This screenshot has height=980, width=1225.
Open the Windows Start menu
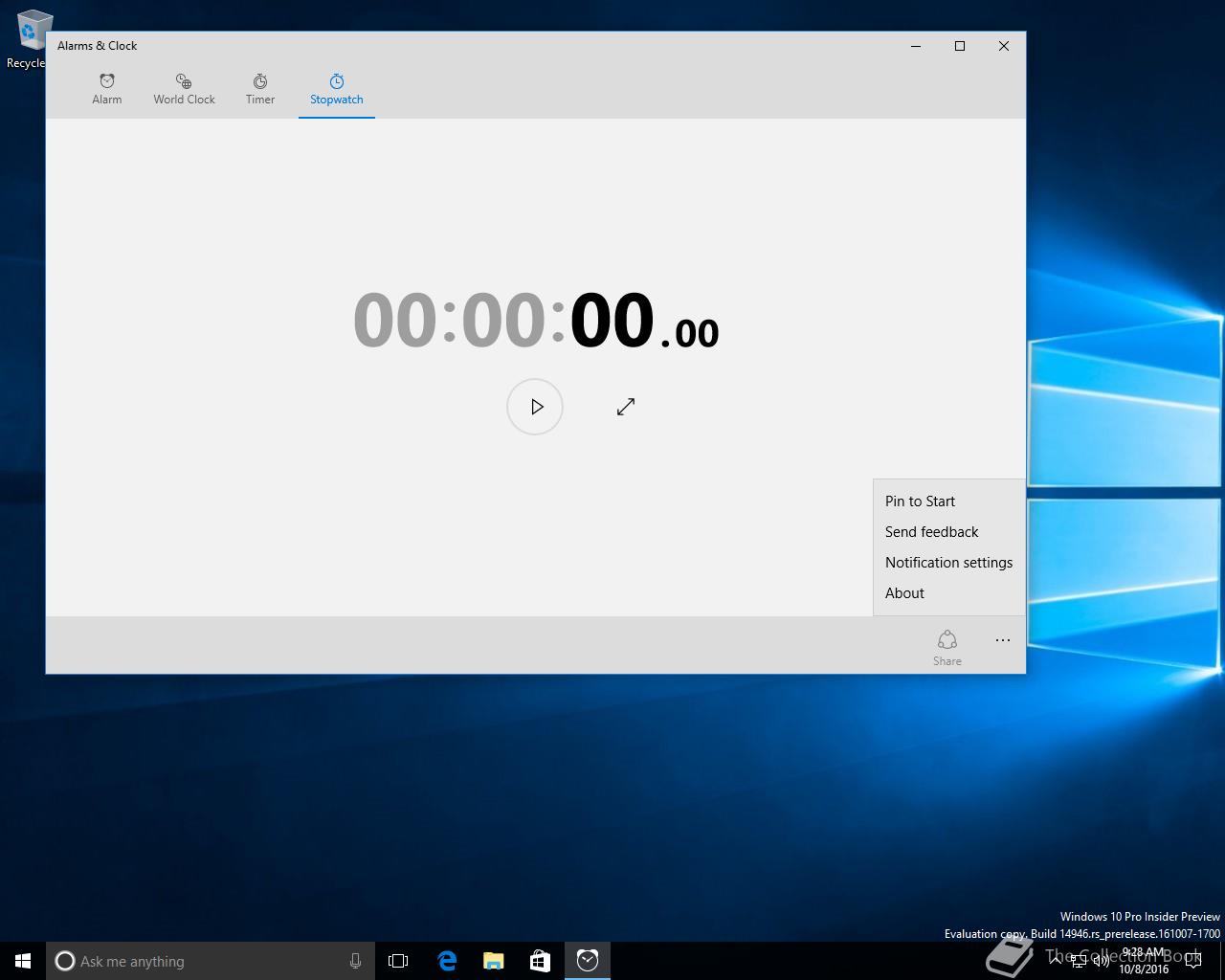(x=23, y=961)
